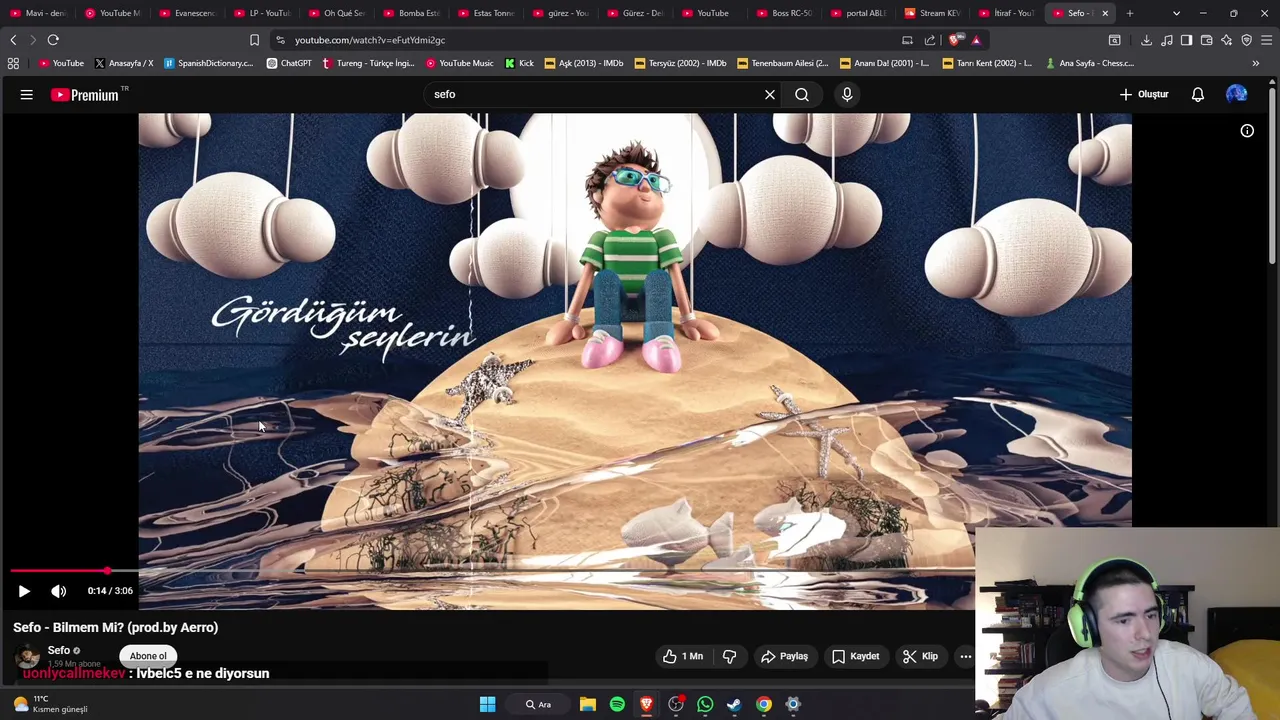Open the browser main hamburger menu
Screen dimensions: 1280x720
click(x=1266, y=40)
